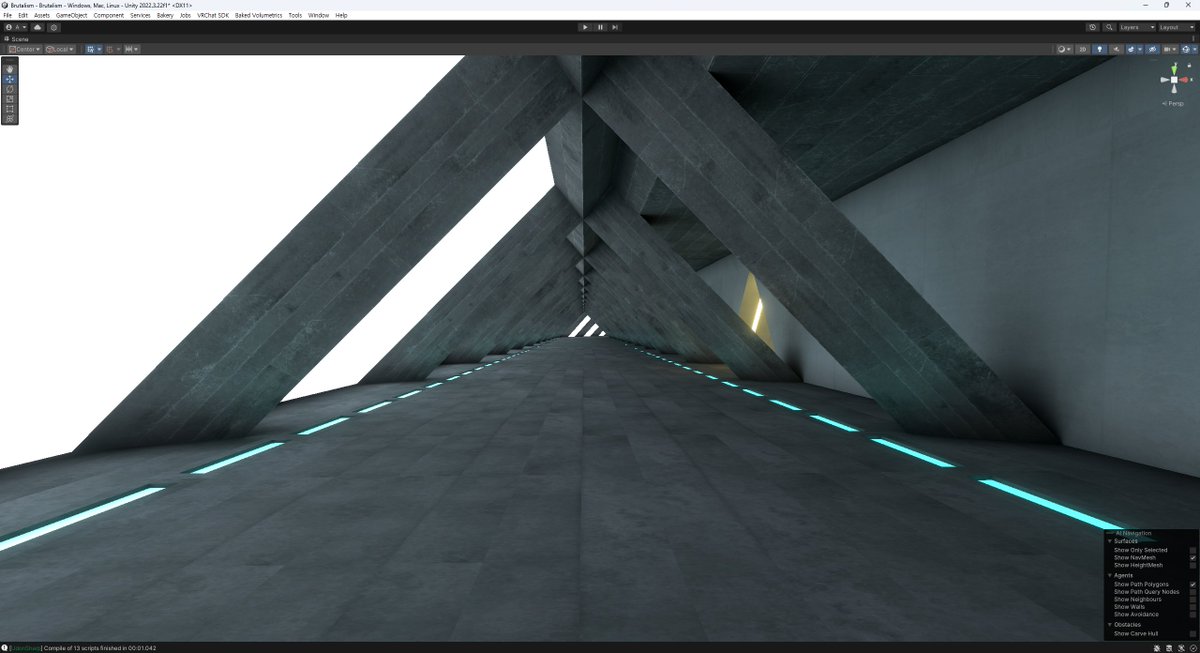Open the account dropdown
Viewport: 1200px width, 653px height.
tap(14, 27)
